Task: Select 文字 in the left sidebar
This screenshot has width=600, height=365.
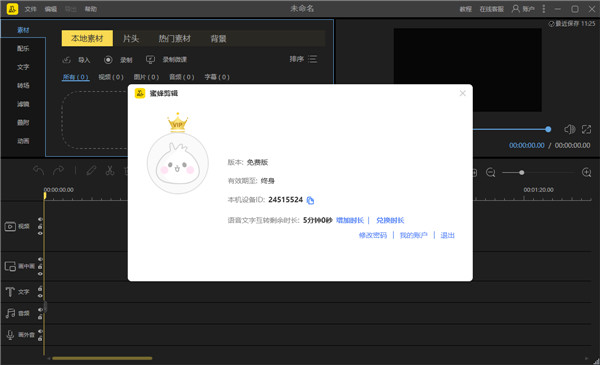Action: tap(23, 67)
